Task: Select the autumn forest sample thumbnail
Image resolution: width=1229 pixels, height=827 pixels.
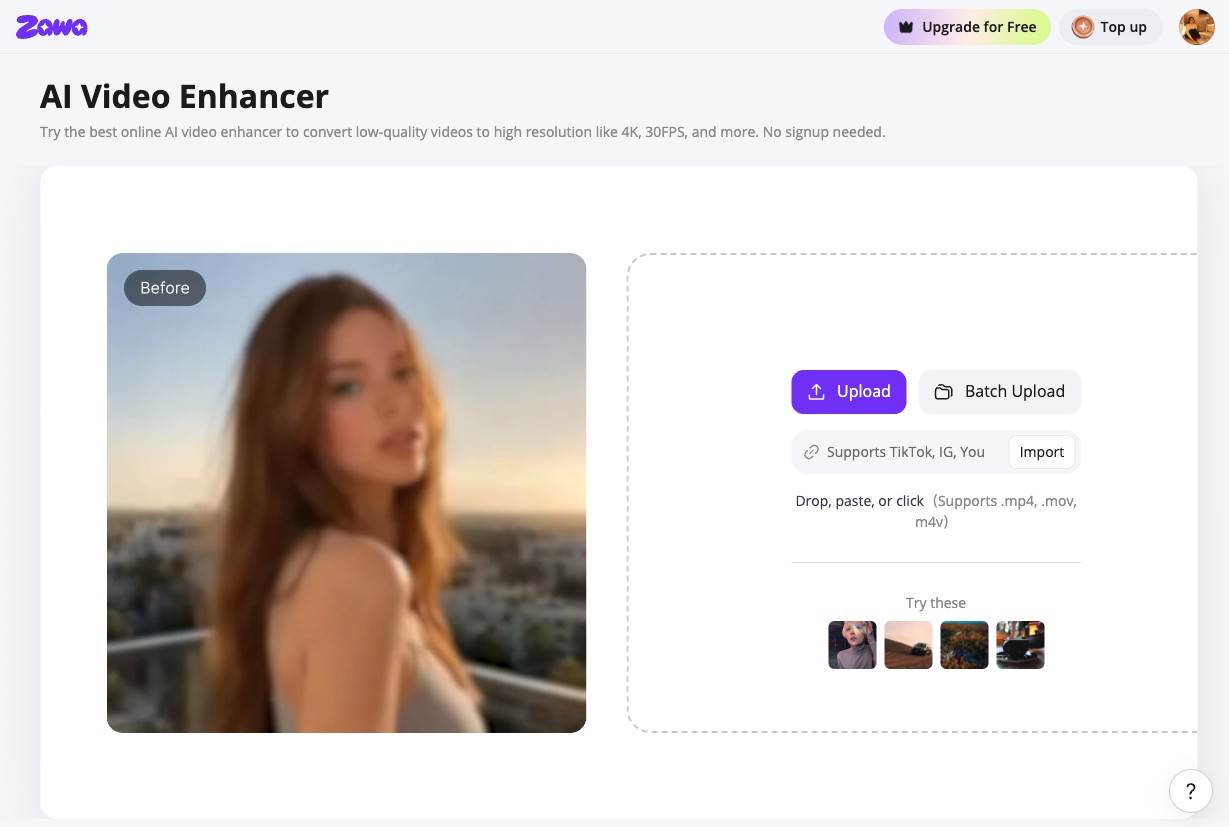Action: click(964, 645)
